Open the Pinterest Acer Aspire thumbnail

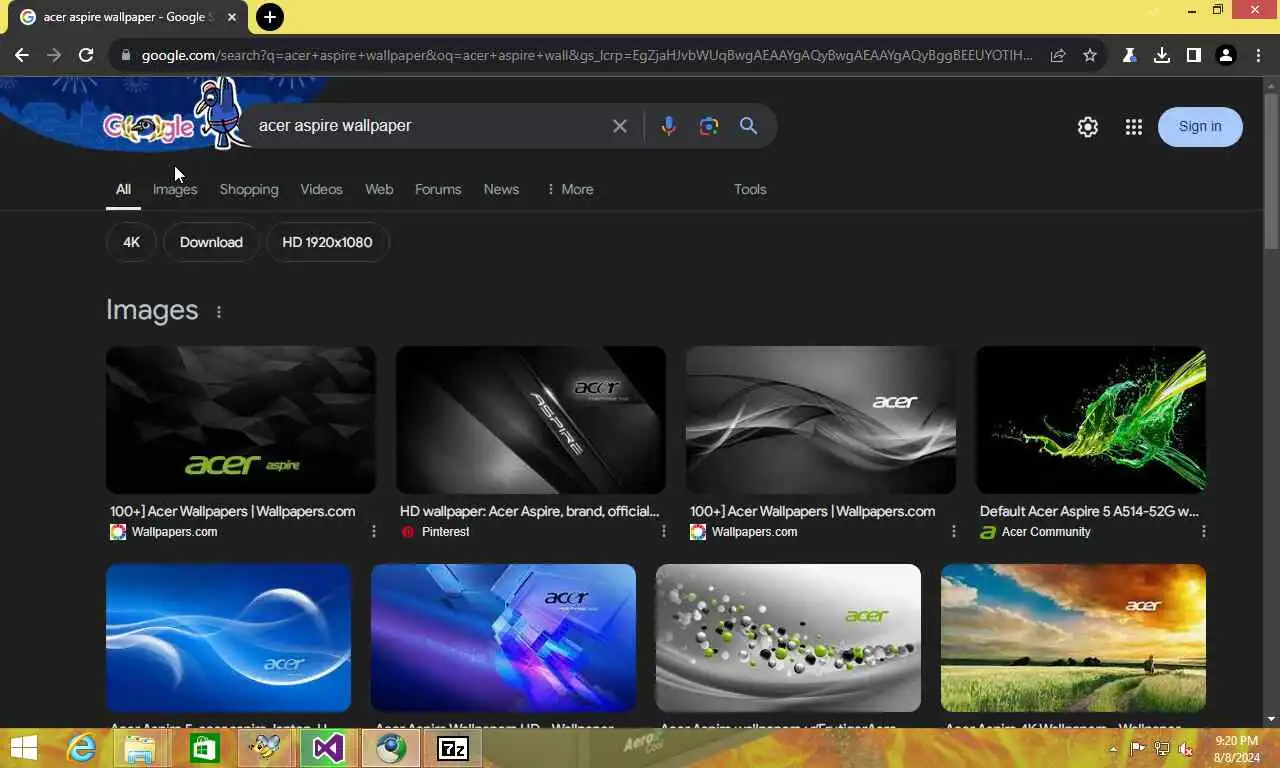tap(531, 420)
